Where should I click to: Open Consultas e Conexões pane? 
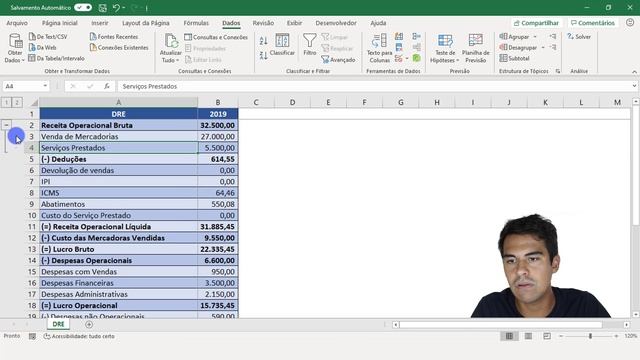point(216,37)
